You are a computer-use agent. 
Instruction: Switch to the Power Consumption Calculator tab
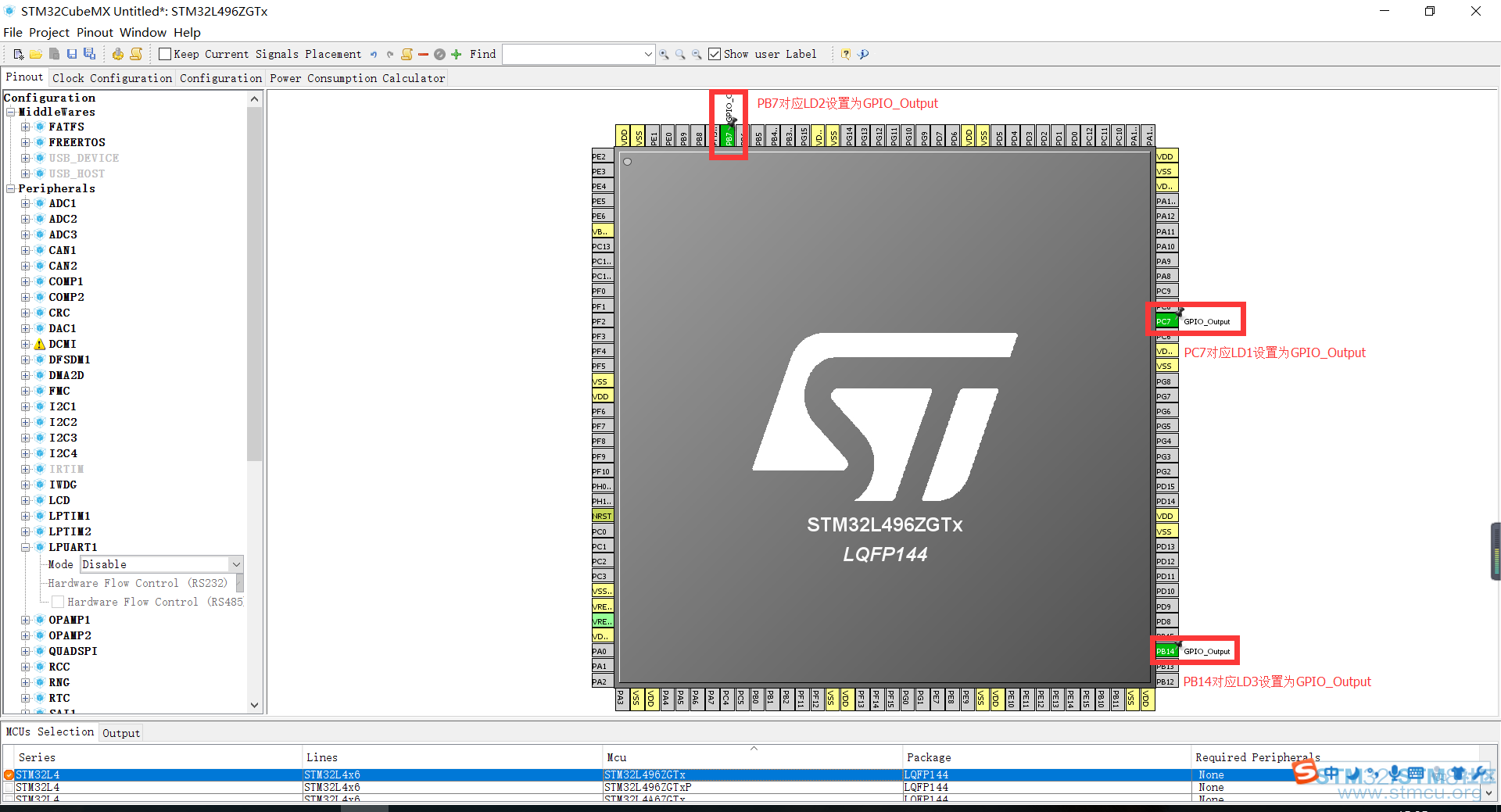(x=357, y=78)
